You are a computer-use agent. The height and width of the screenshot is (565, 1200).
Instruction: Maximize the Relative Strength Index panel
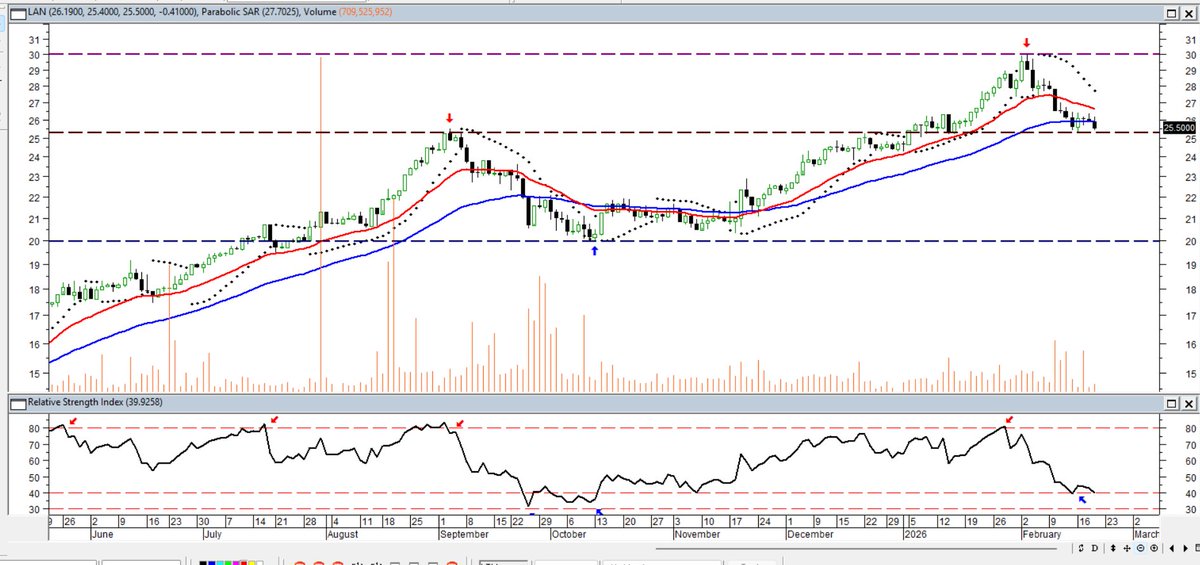(x=1171, y=403)
